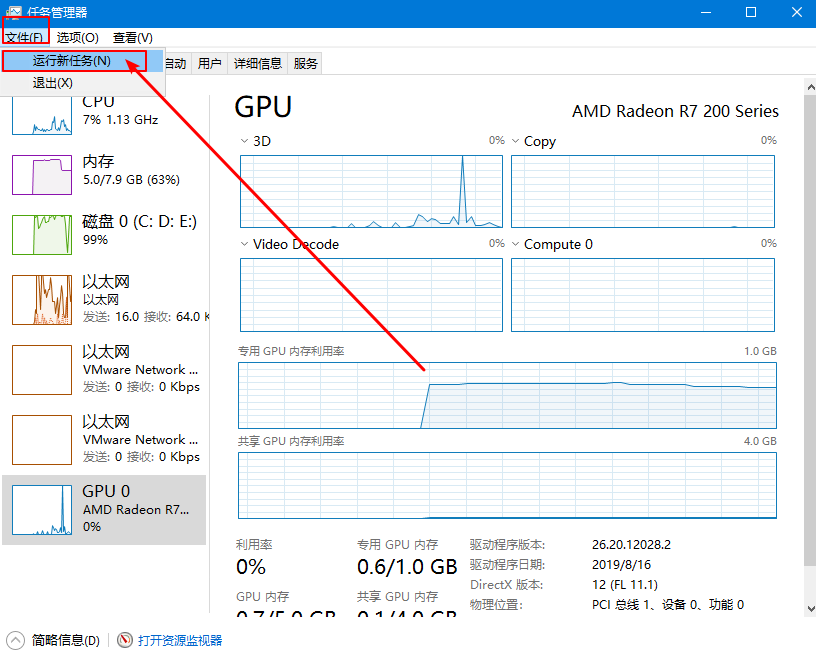
Task: Click the 专用 GPU 内存利用率 graph
Action: (x=506, y=395)
